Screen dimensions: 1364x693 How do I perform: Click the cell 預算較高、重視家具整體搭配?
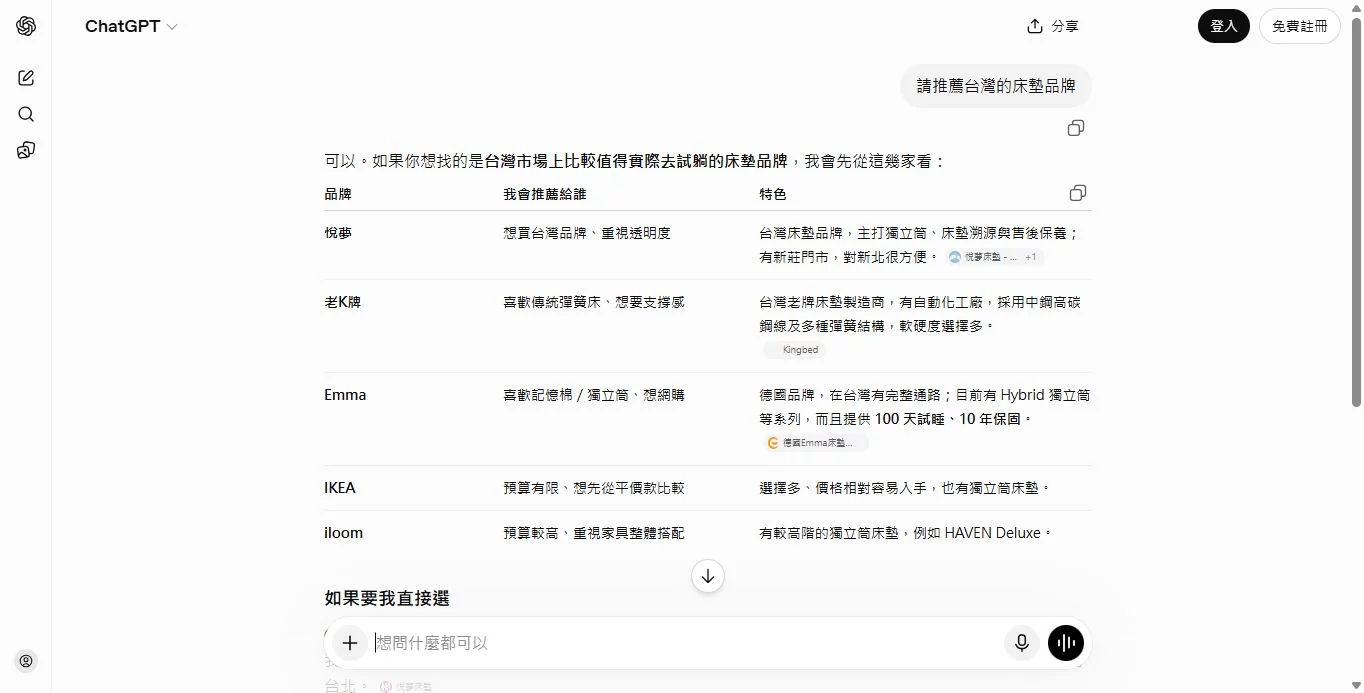[x=593, y=533]
